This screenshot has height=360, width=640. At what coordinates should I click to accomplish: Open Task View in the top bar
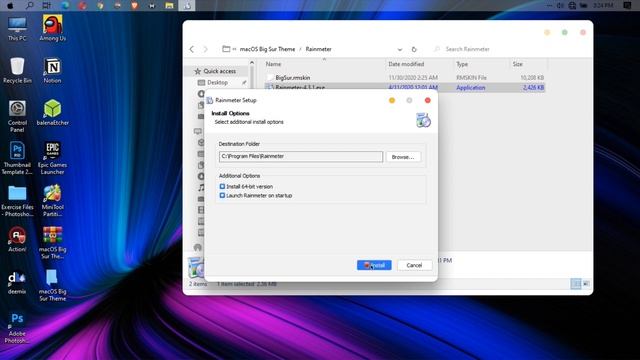47,5
